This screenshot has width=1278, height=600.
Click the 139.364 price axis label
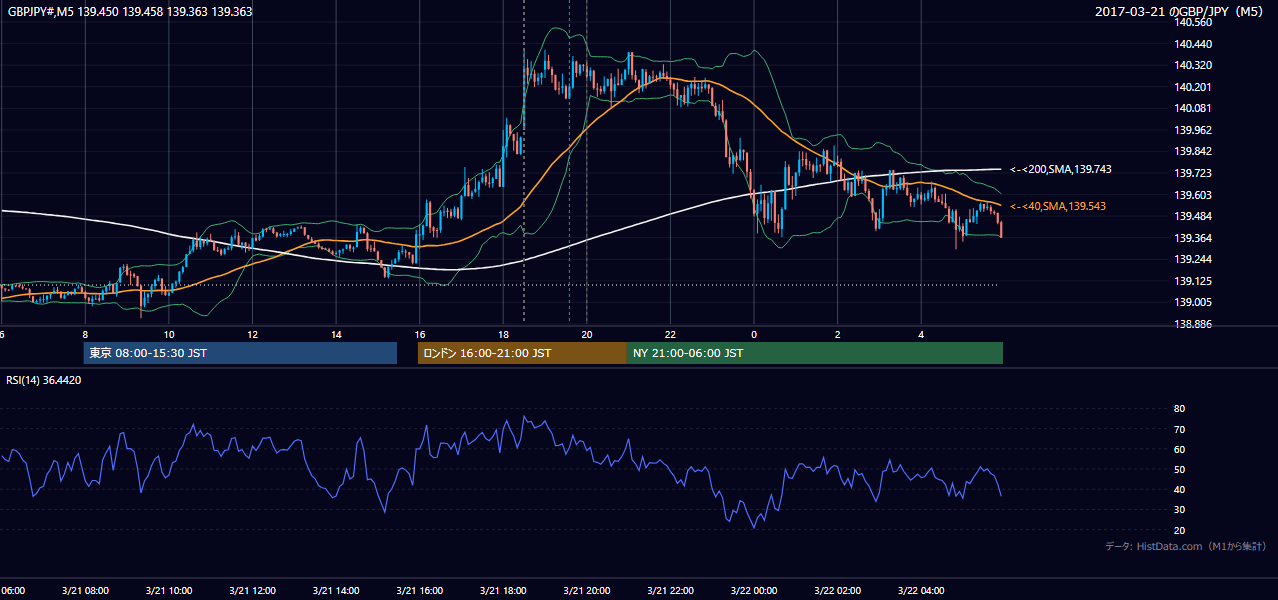point(1194,238)
